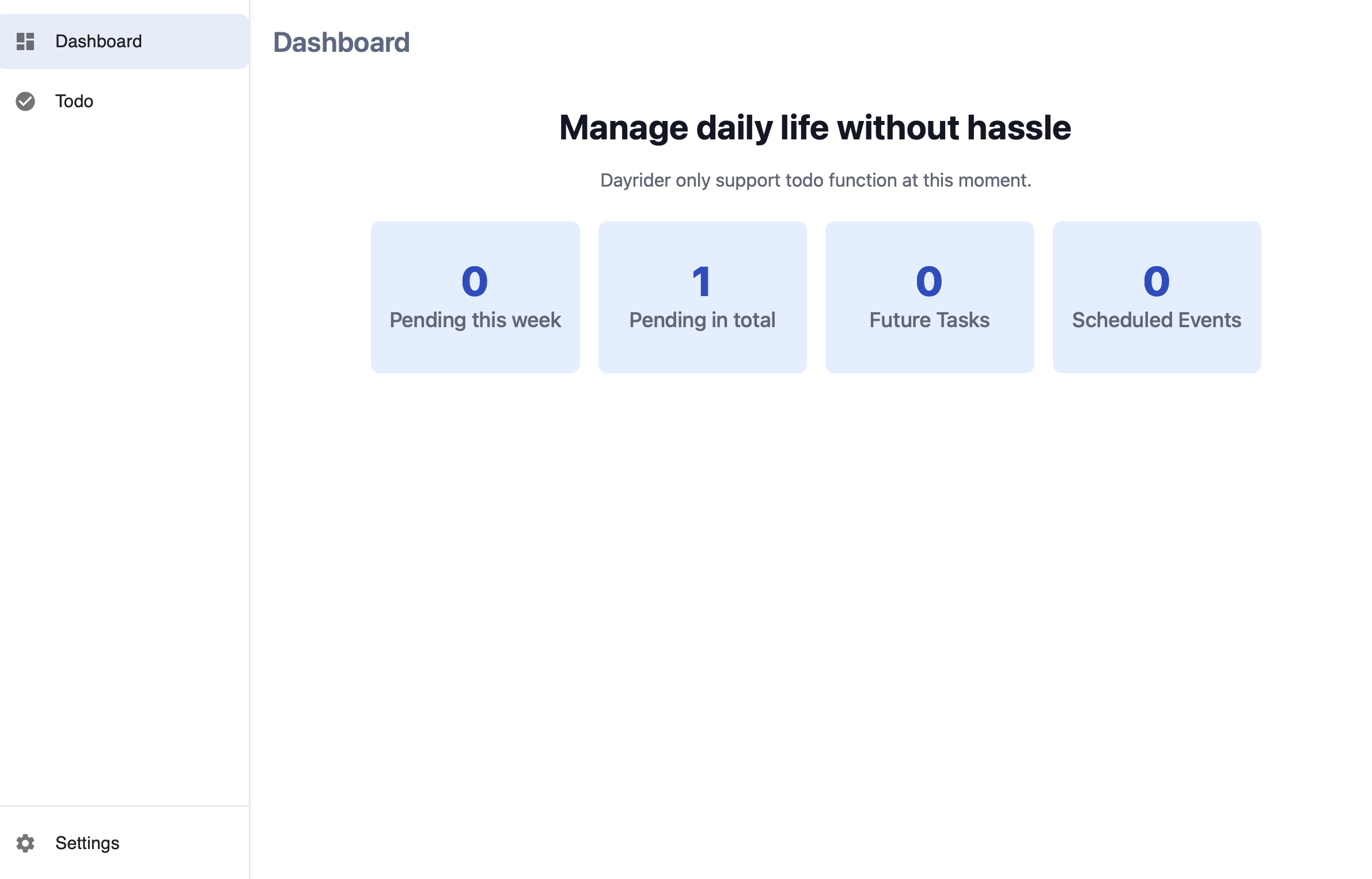Click the Todo checkmark circle icon

click(25, 101)
